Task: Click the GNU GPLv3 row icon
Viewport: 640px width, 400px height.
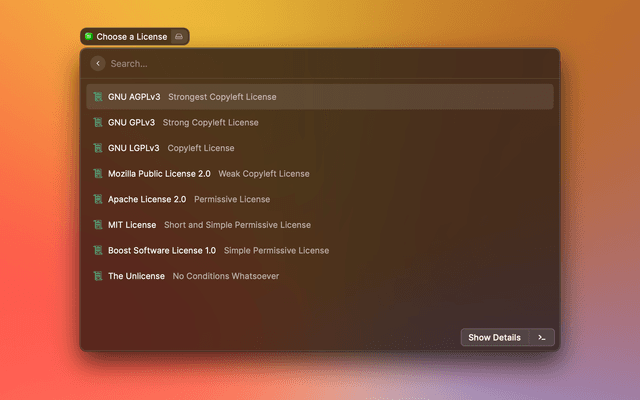Action: click(x=97, y=123)
